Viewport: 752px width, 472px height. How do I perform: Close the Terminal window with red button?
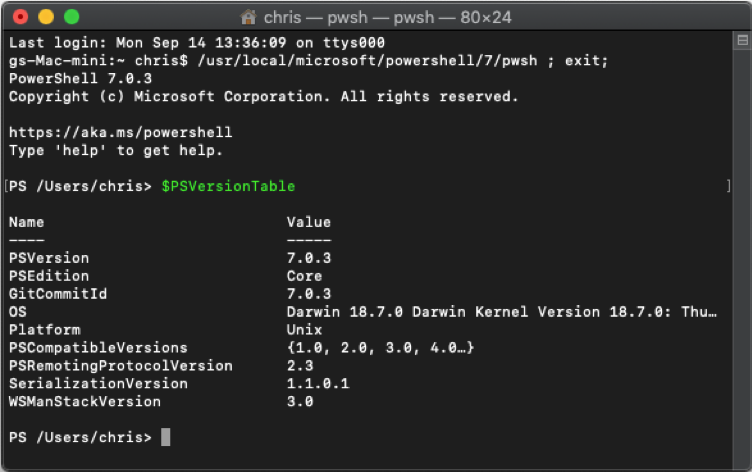20,17
